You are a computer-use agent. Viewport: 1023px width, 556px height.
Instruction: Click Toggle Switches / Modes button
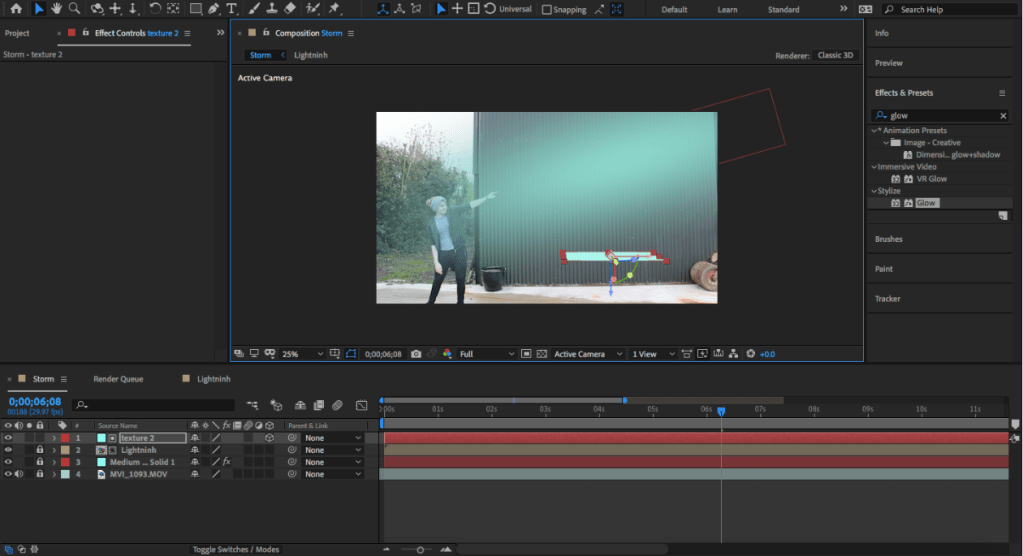[x=236, y=549]
